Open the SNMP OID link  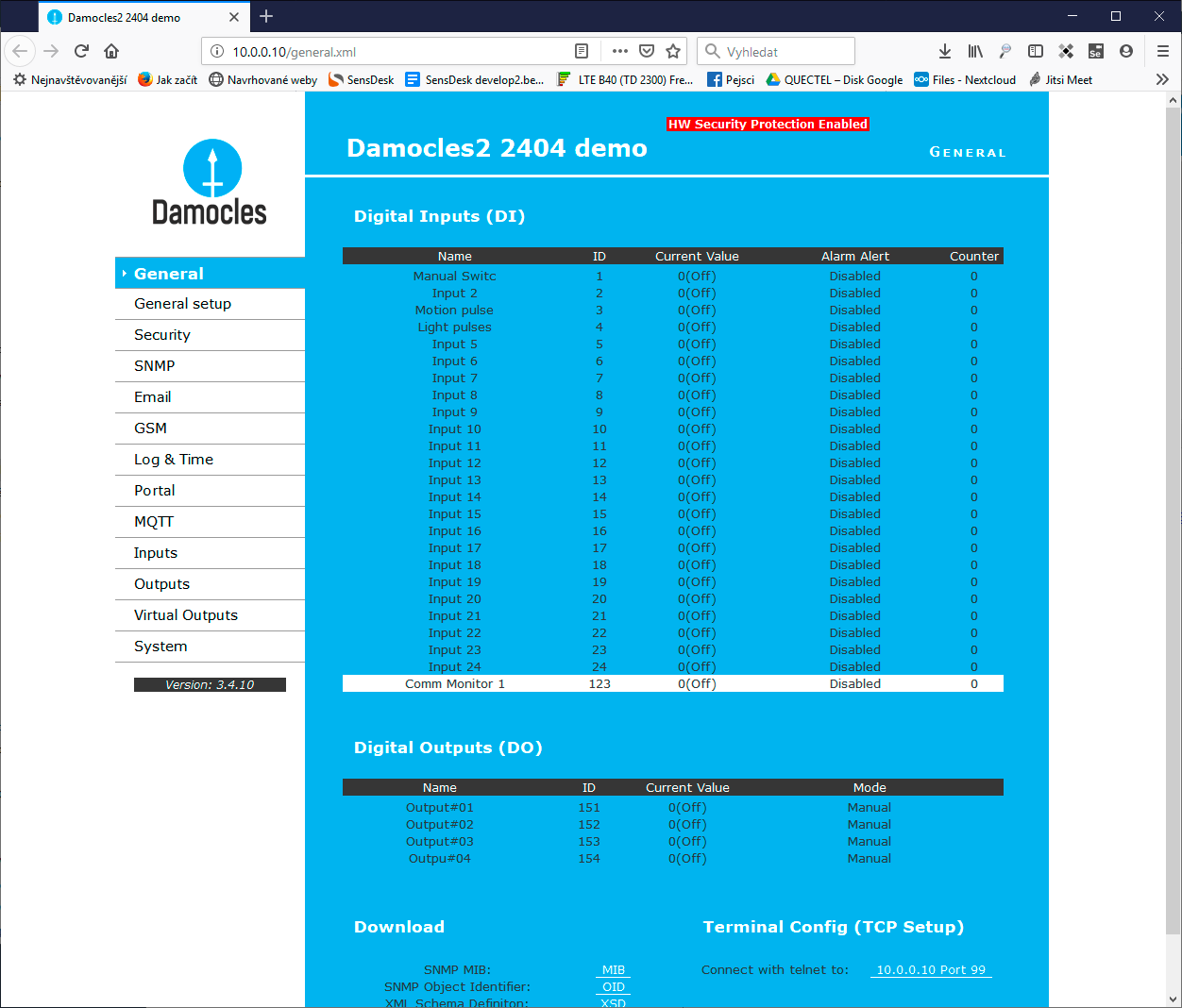point(614,987)
